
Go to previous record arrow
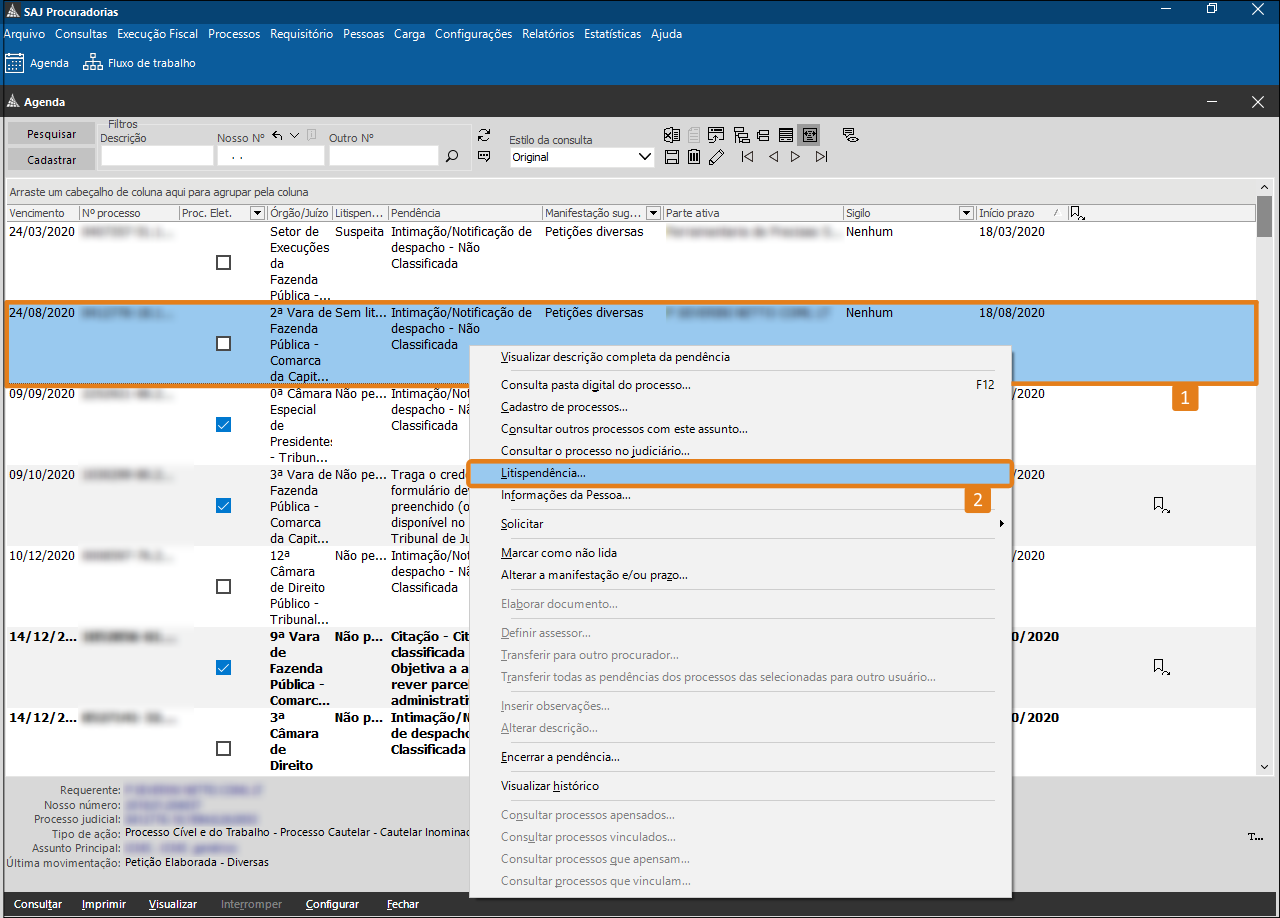pyautogui.click(x=773, y=157)
